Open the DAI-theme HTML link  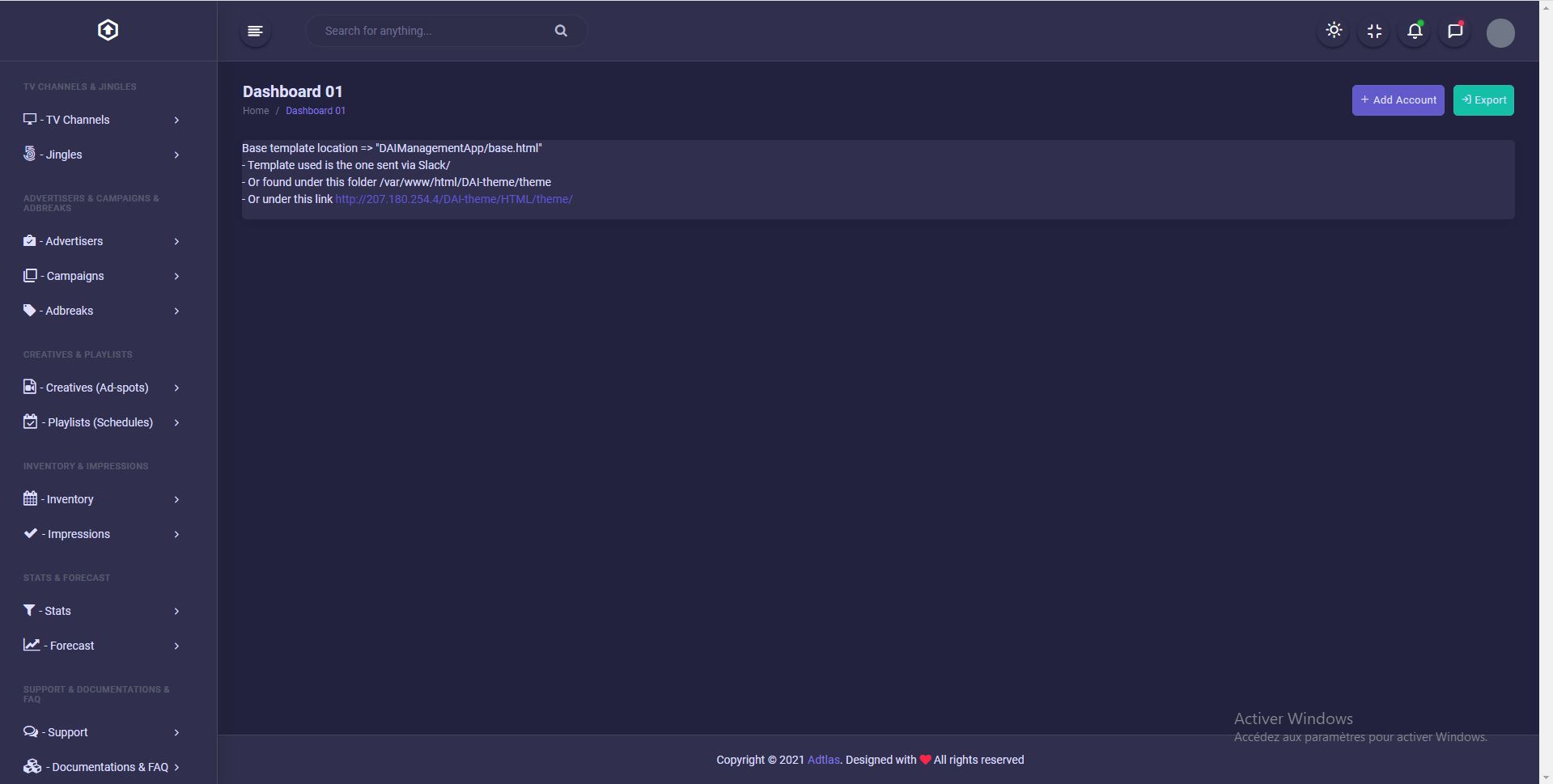[453, 199]
